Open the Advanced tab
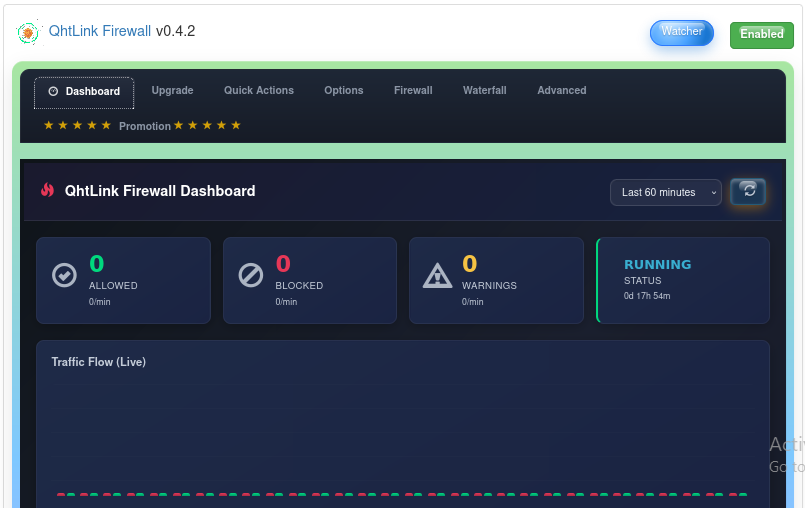805x508 pixels. coord(562,90)
